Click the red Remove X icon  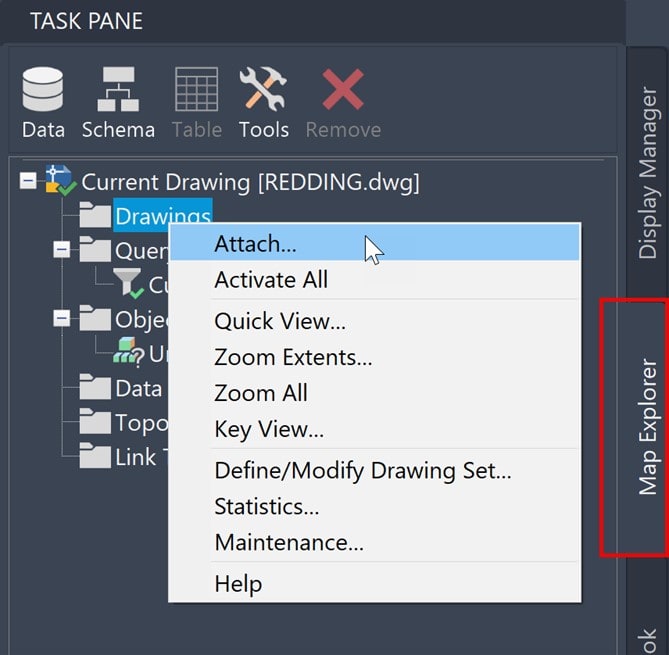pos(343,89)
